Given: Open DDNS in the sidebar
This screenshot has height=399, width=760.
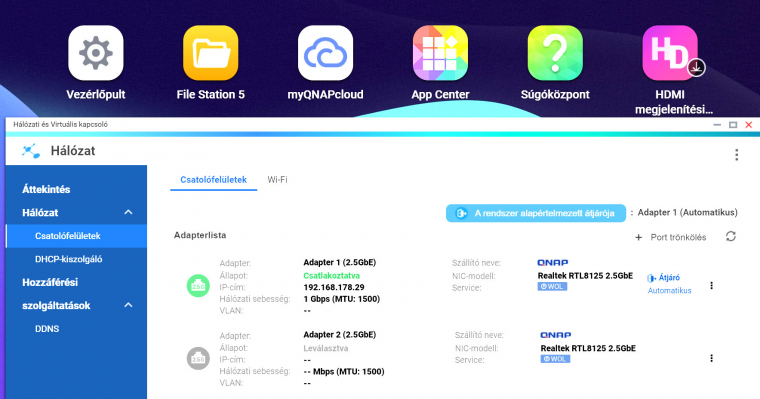Looking at the screenshot, I should point(47,329).
